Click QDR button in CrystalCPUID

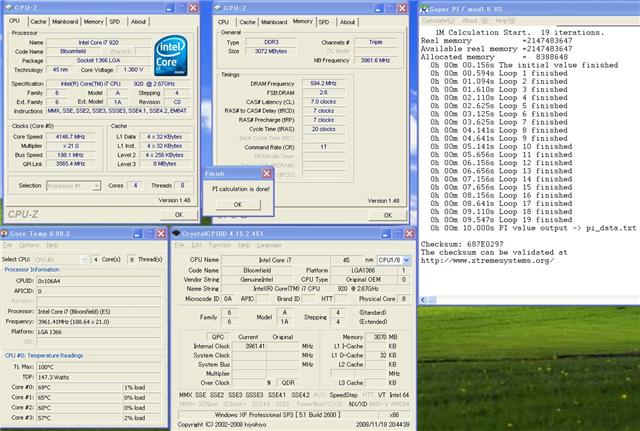[288, 382]
